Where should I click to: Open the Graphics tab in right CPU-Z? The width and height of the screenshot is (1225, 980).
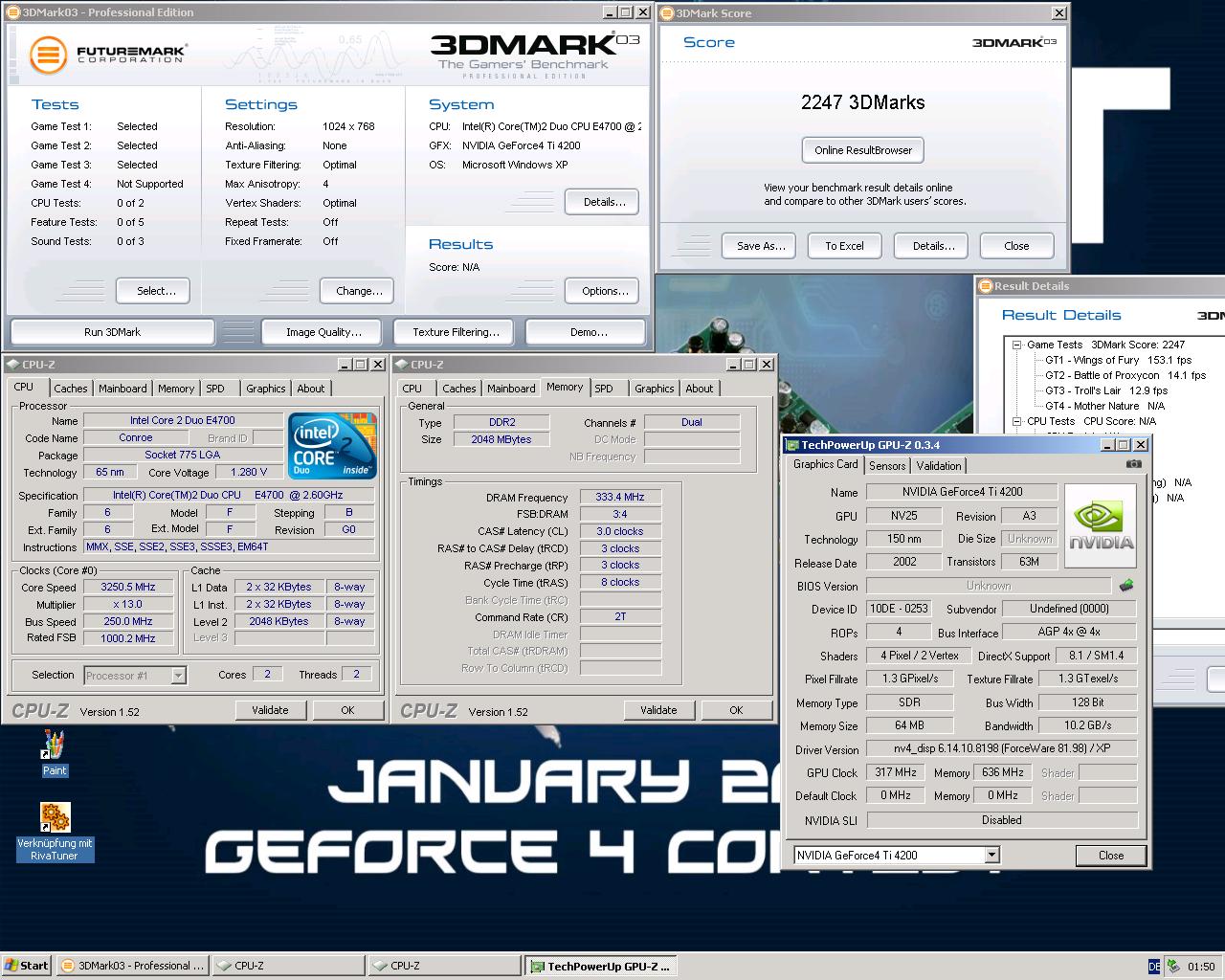click(655, 389)
